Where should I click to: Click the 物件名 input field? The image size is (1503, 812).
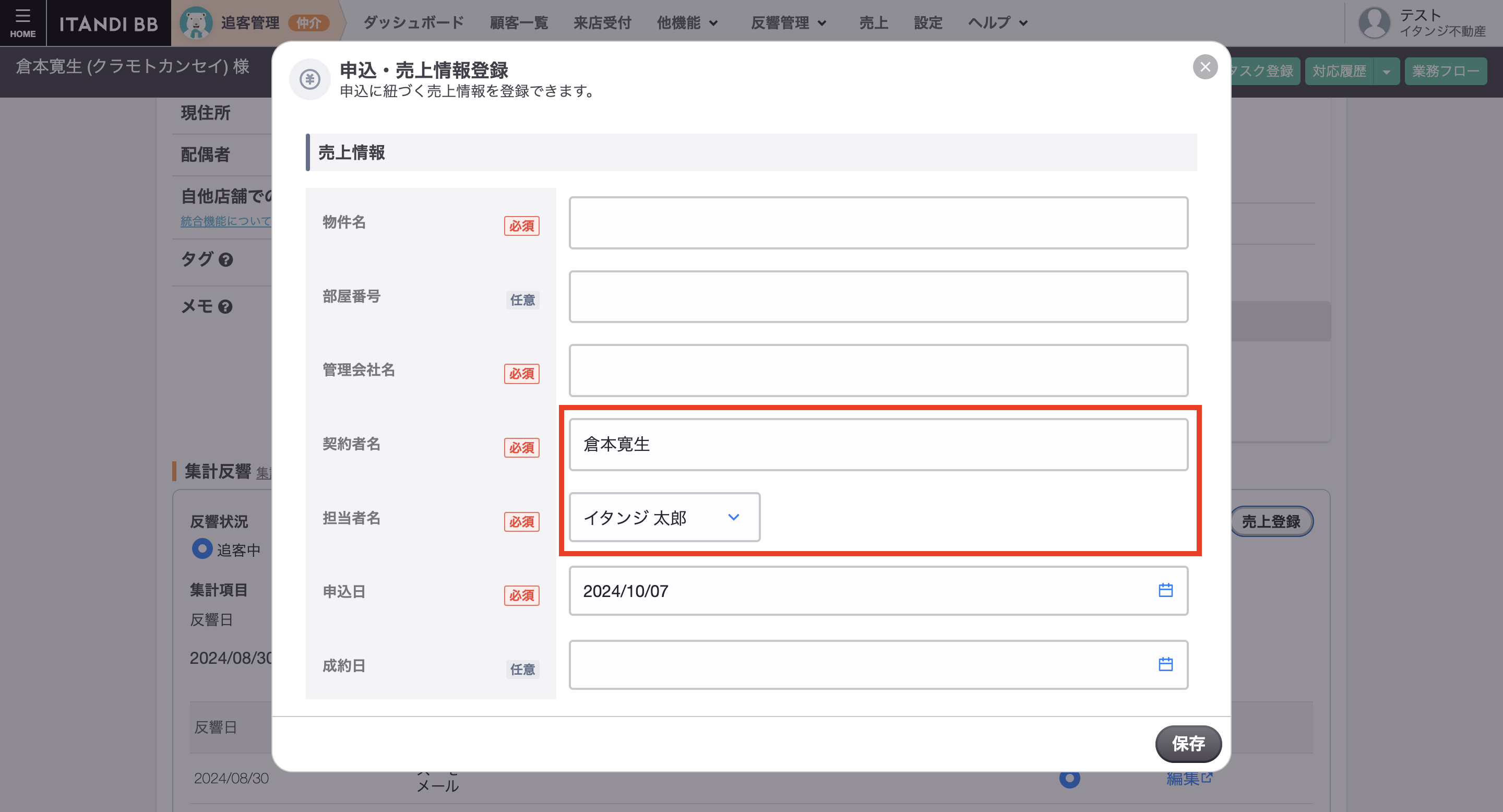click(878, 223)
